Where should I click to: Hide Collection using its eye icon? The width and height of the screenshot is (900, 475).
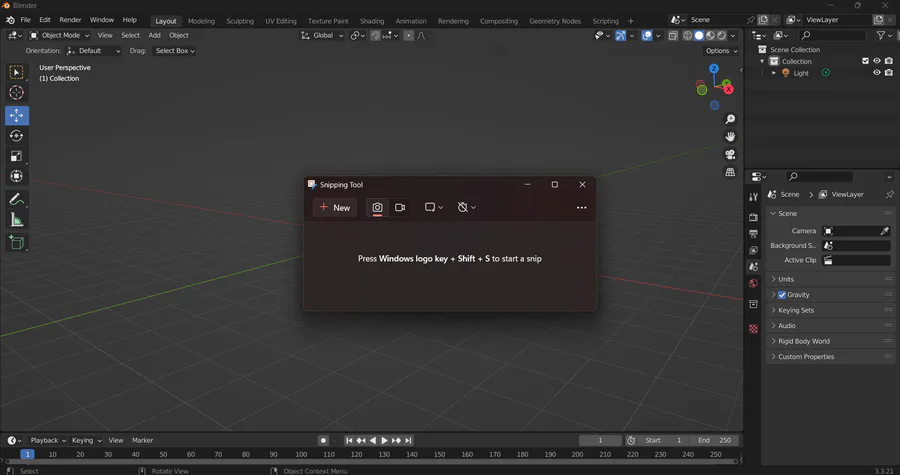[876, 61]
